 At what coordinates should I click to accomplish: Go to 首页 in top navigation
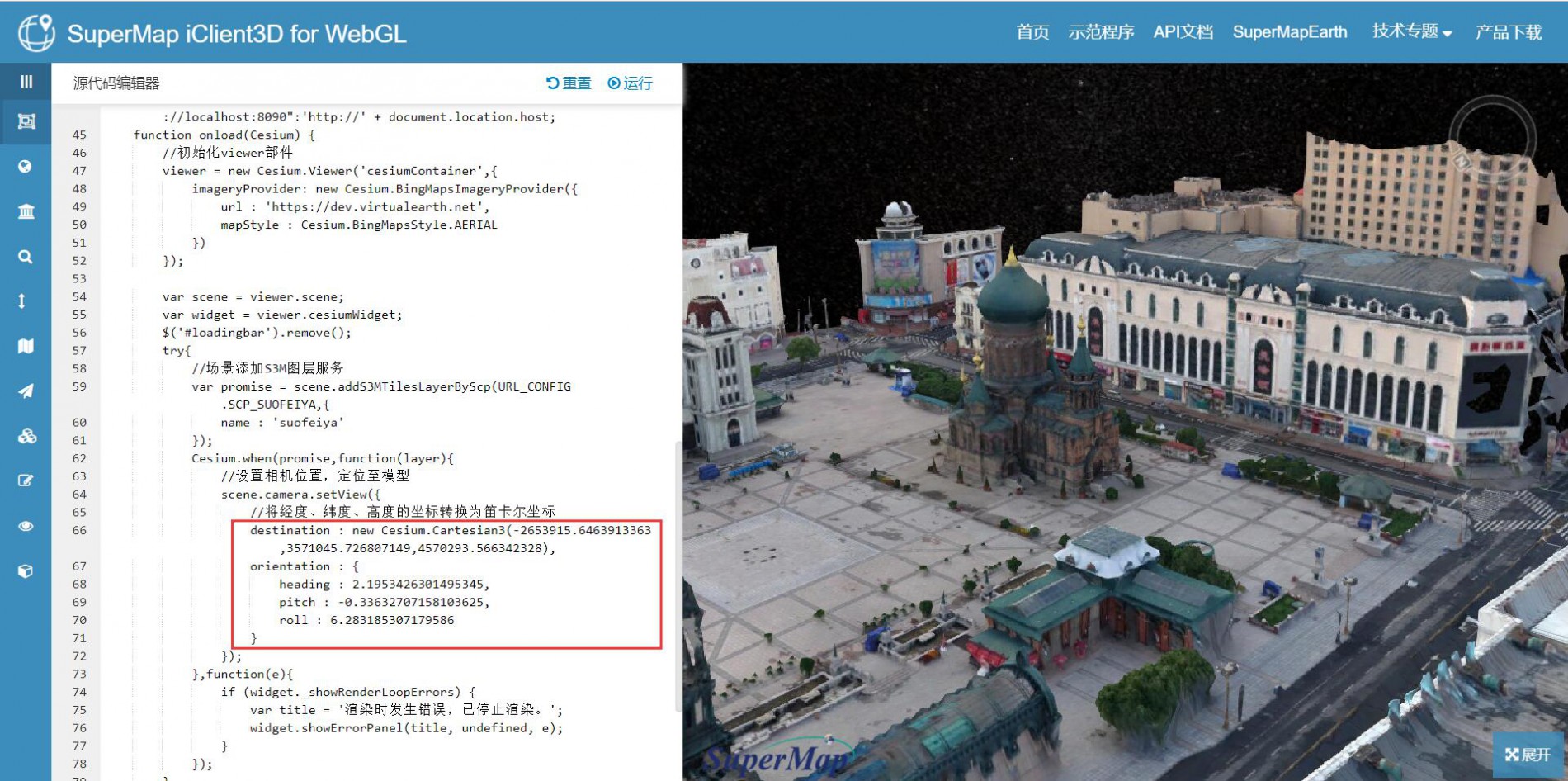[1032, 32]
